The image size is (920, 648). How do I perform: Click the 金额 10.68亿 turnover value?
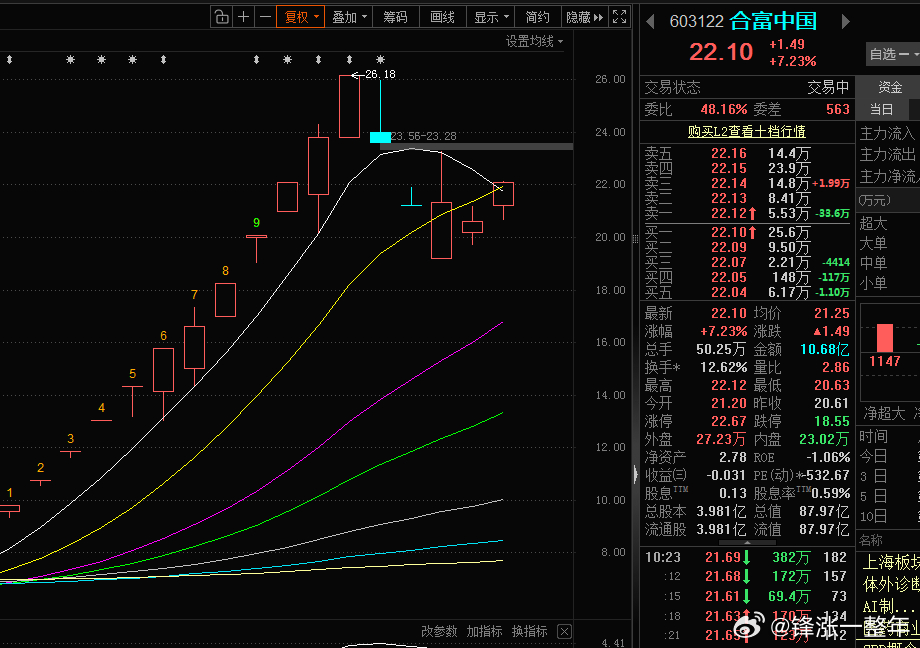pyautogui.click(x=824, y=350)
